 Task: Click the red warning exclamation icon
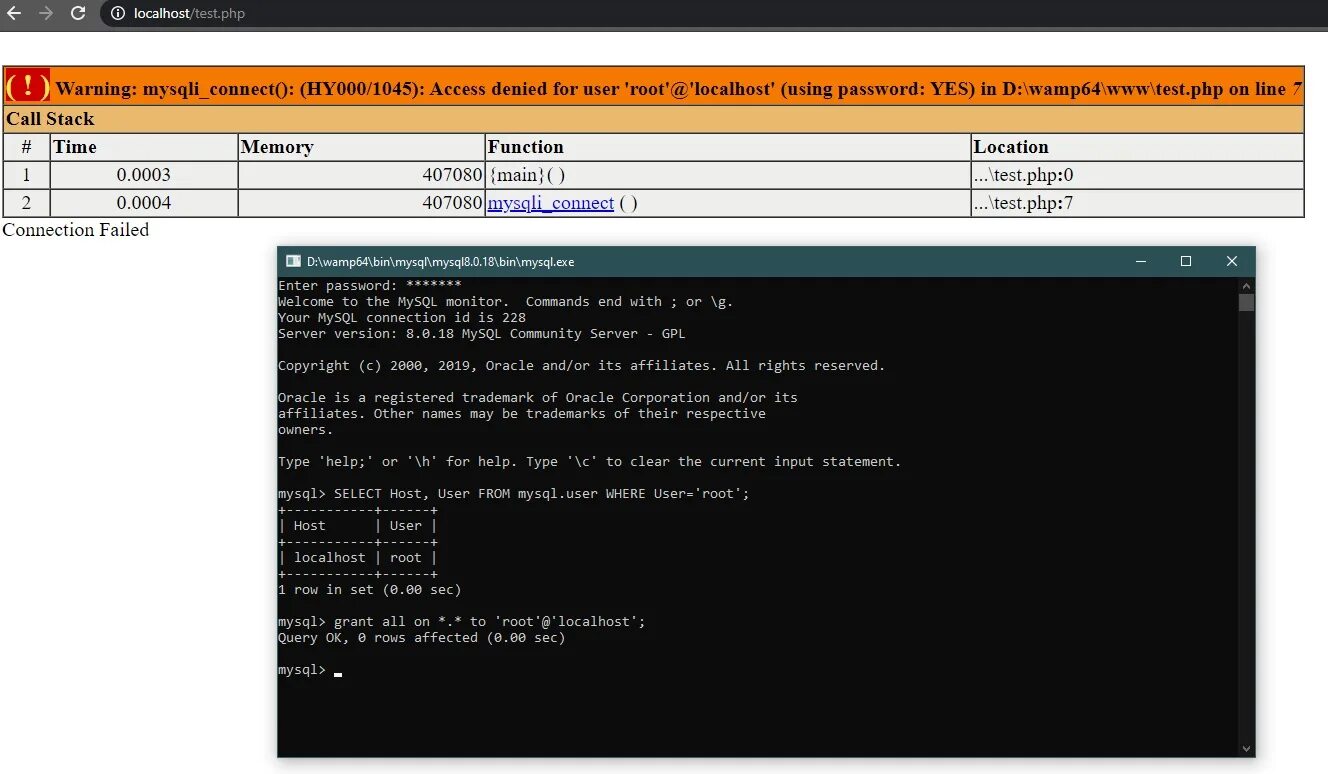(x=28, y=87)
